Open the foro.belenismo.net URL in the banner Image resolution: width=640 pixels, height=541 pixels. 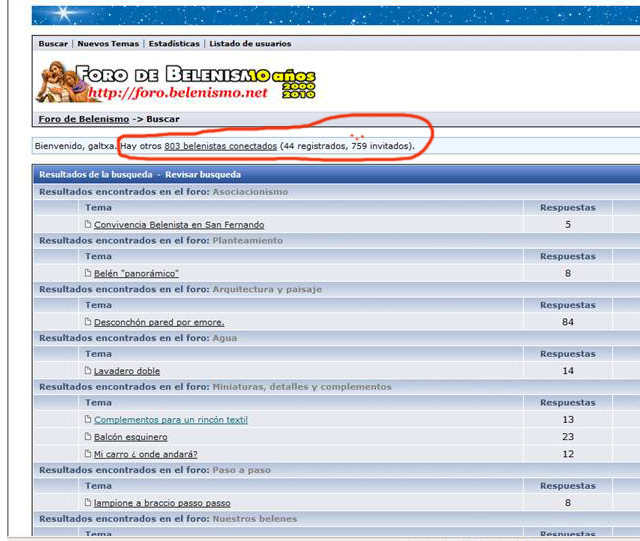(178, 93)
